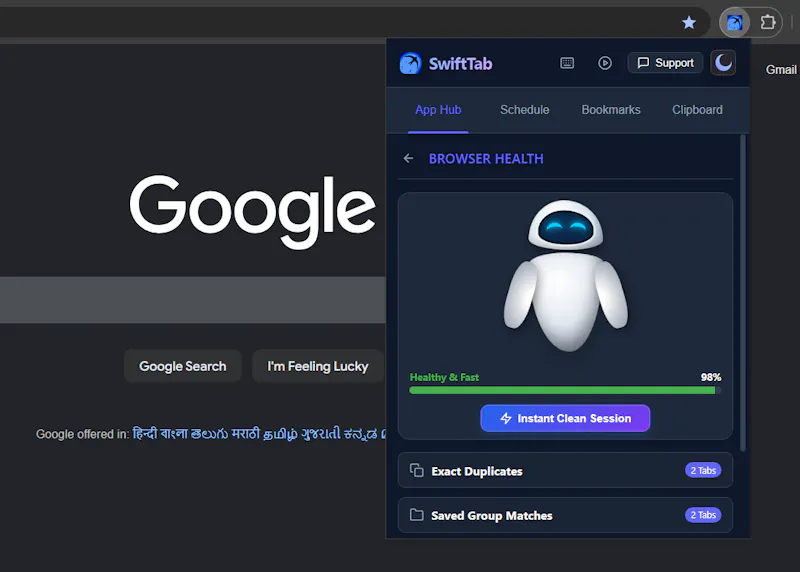Go back using Browser Health arrow

coord(408,158)
